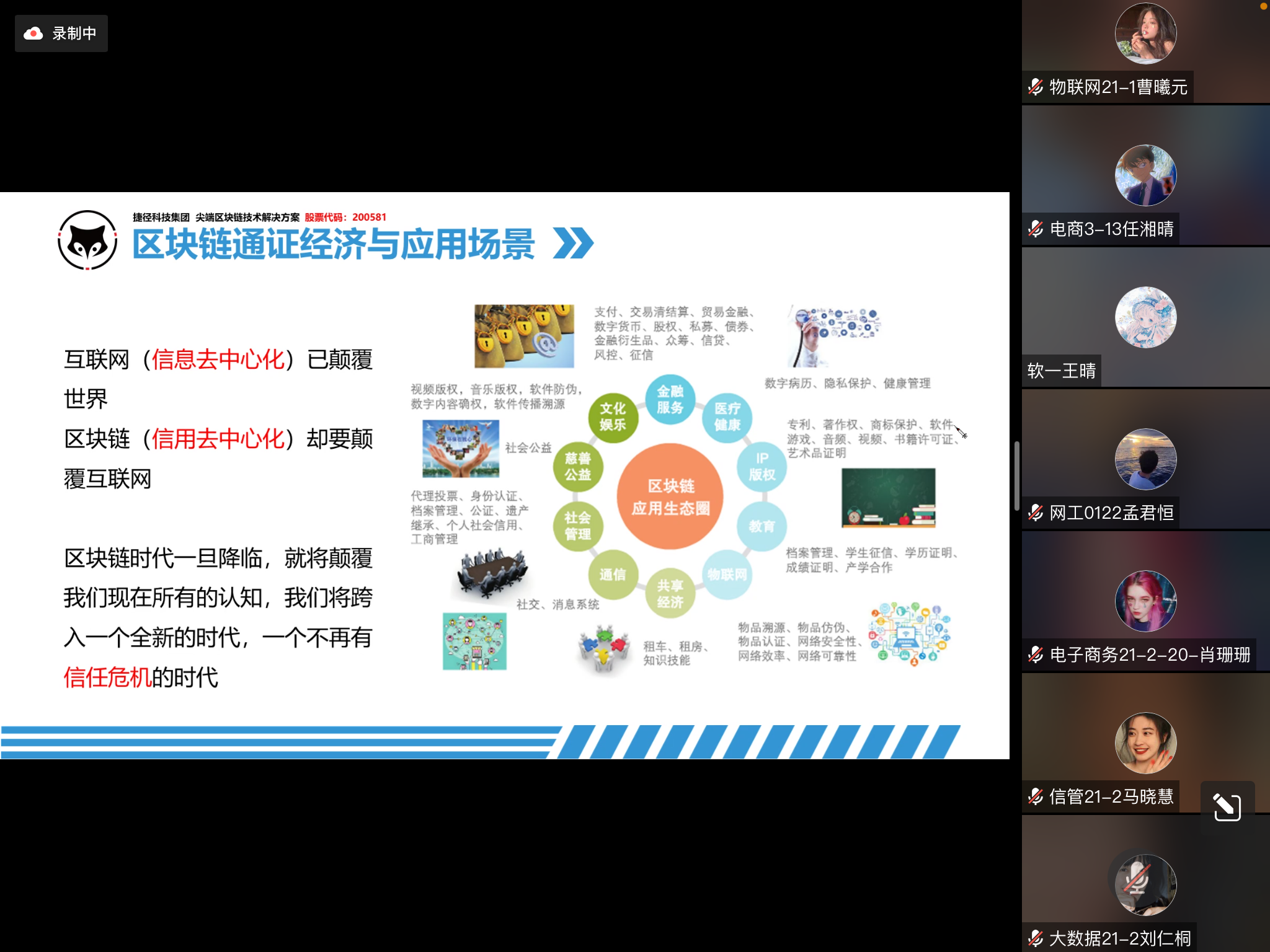Click the doctor stethoscope image

click(x=834, y=337)
